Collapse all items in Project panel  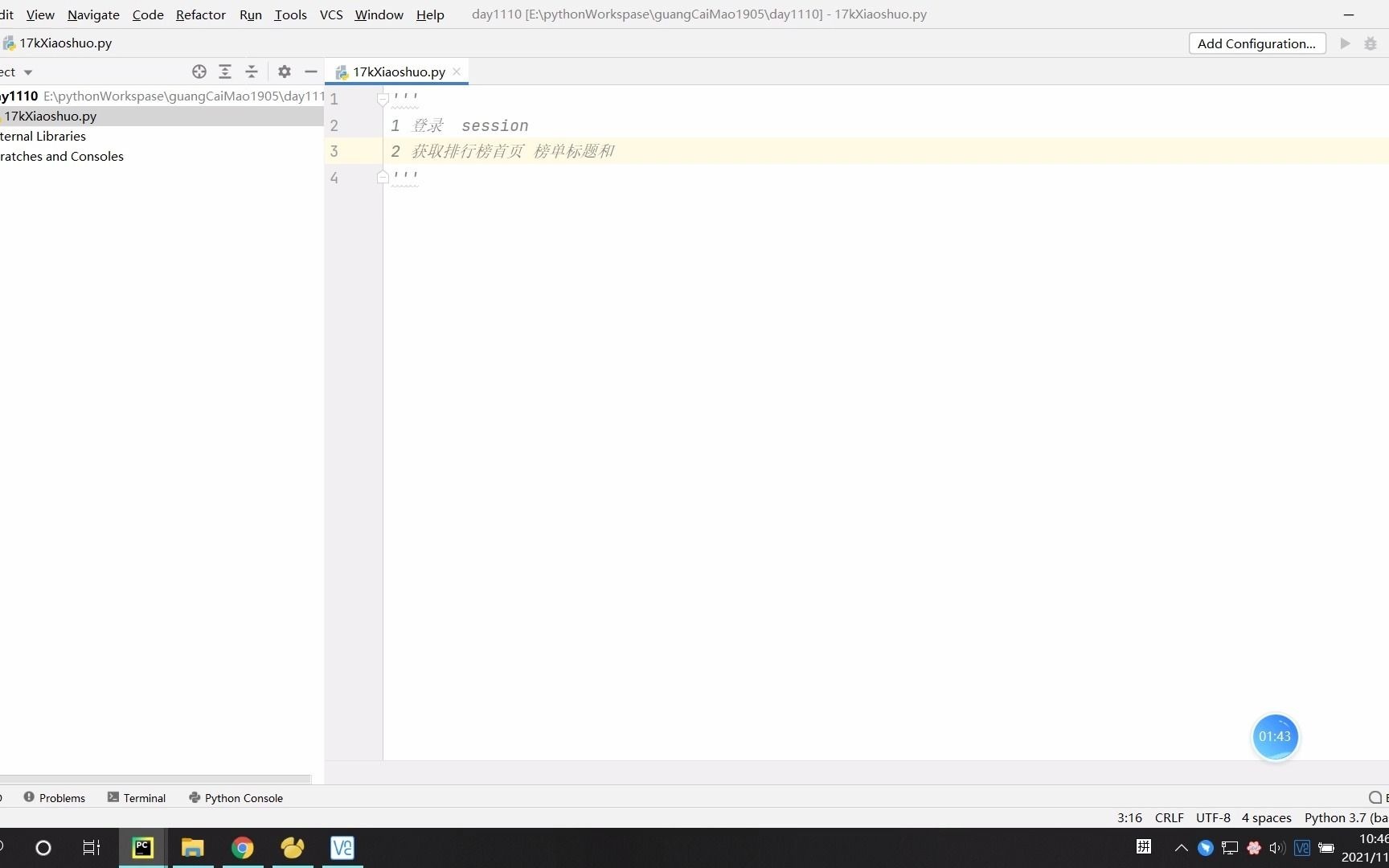252,72
